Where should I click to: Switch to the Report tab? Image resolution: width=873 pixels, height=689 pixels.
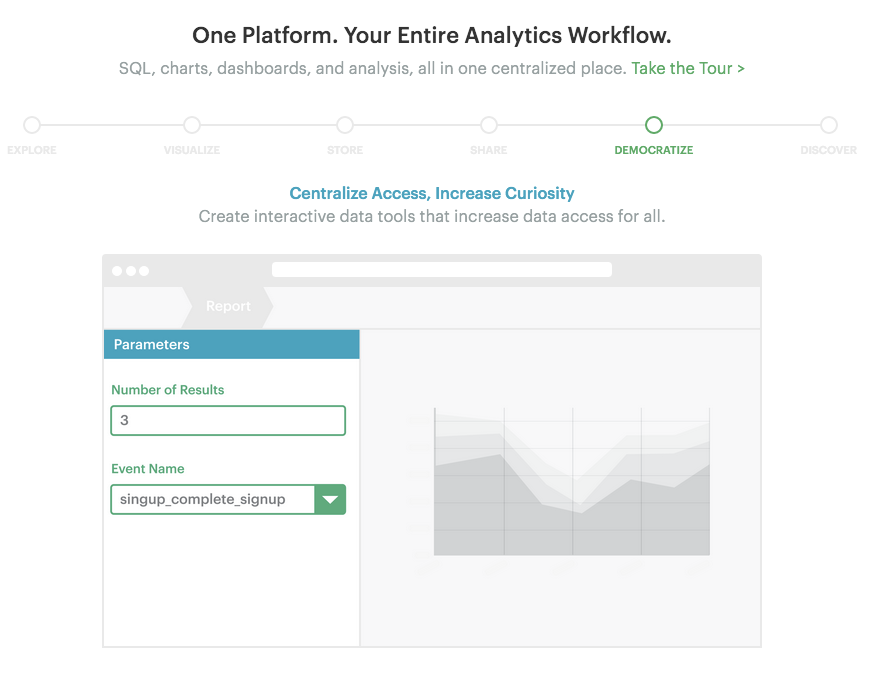[228, 306]
